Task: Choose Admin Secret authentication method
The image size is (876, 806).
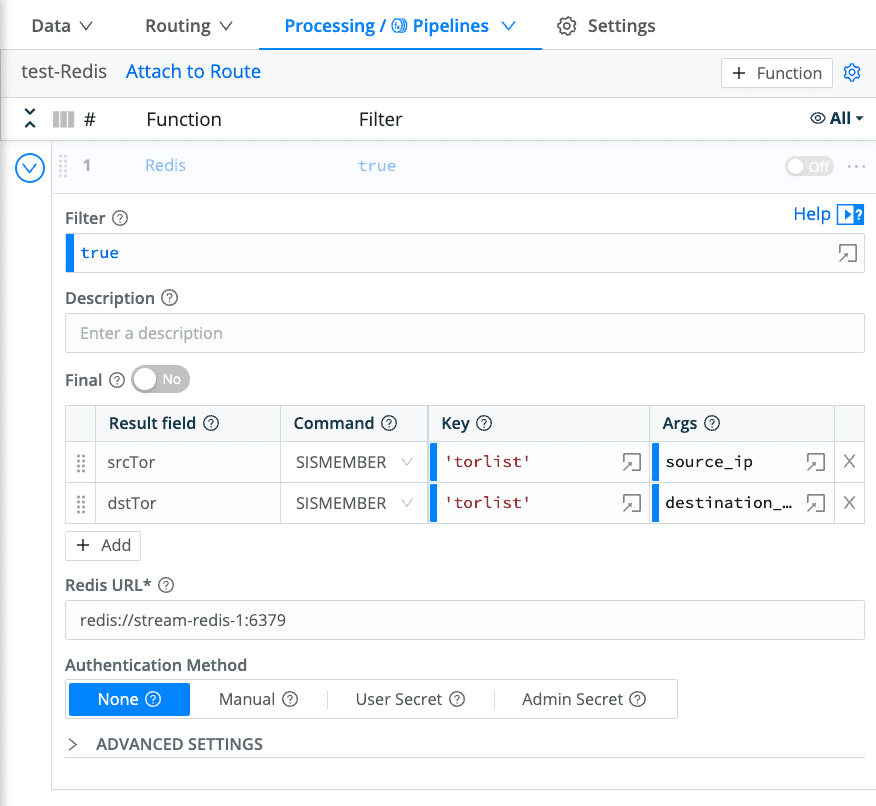Action: coord(583,699)
